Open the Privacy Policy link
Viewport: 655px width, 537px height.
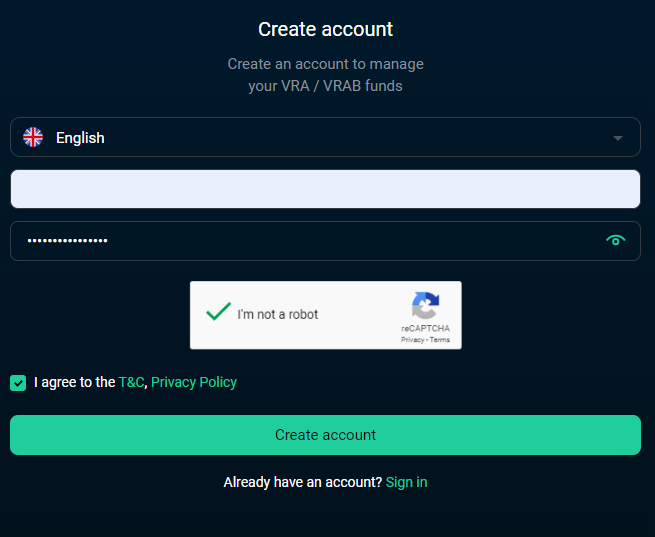(x=194, y=382)
